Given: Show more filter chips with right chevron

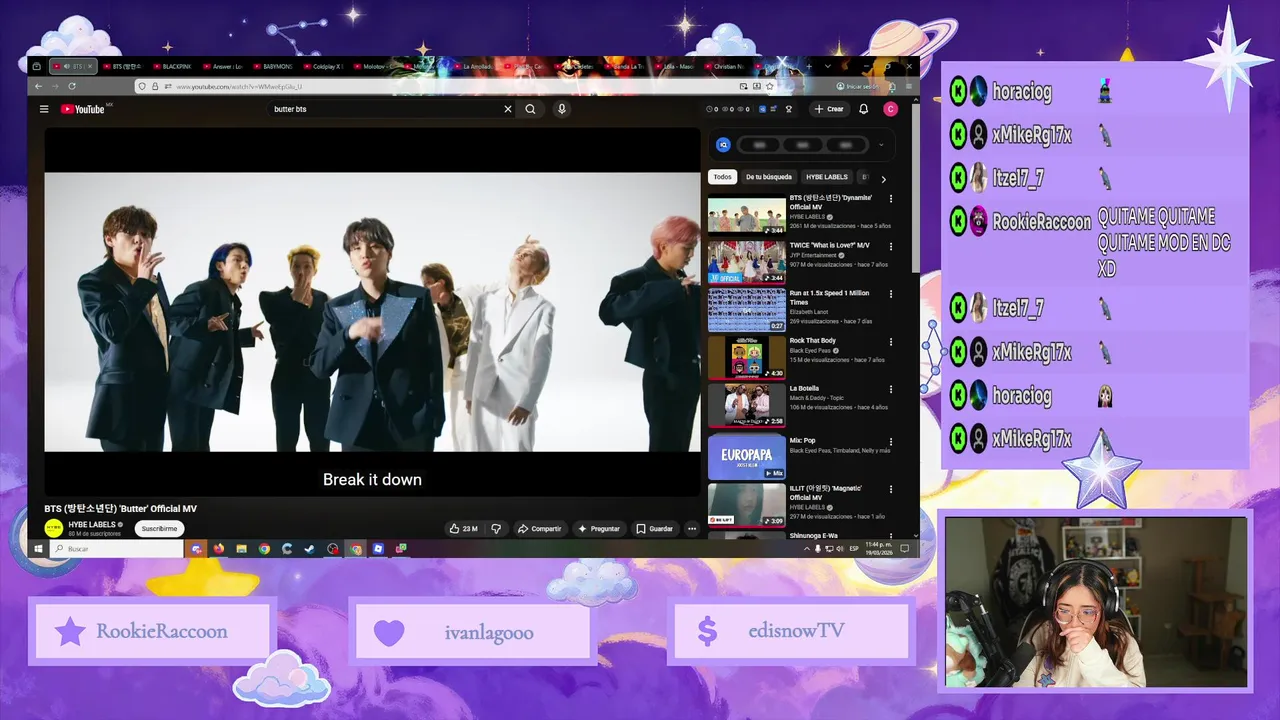Looking at the screenshot, I should (883, 179).
